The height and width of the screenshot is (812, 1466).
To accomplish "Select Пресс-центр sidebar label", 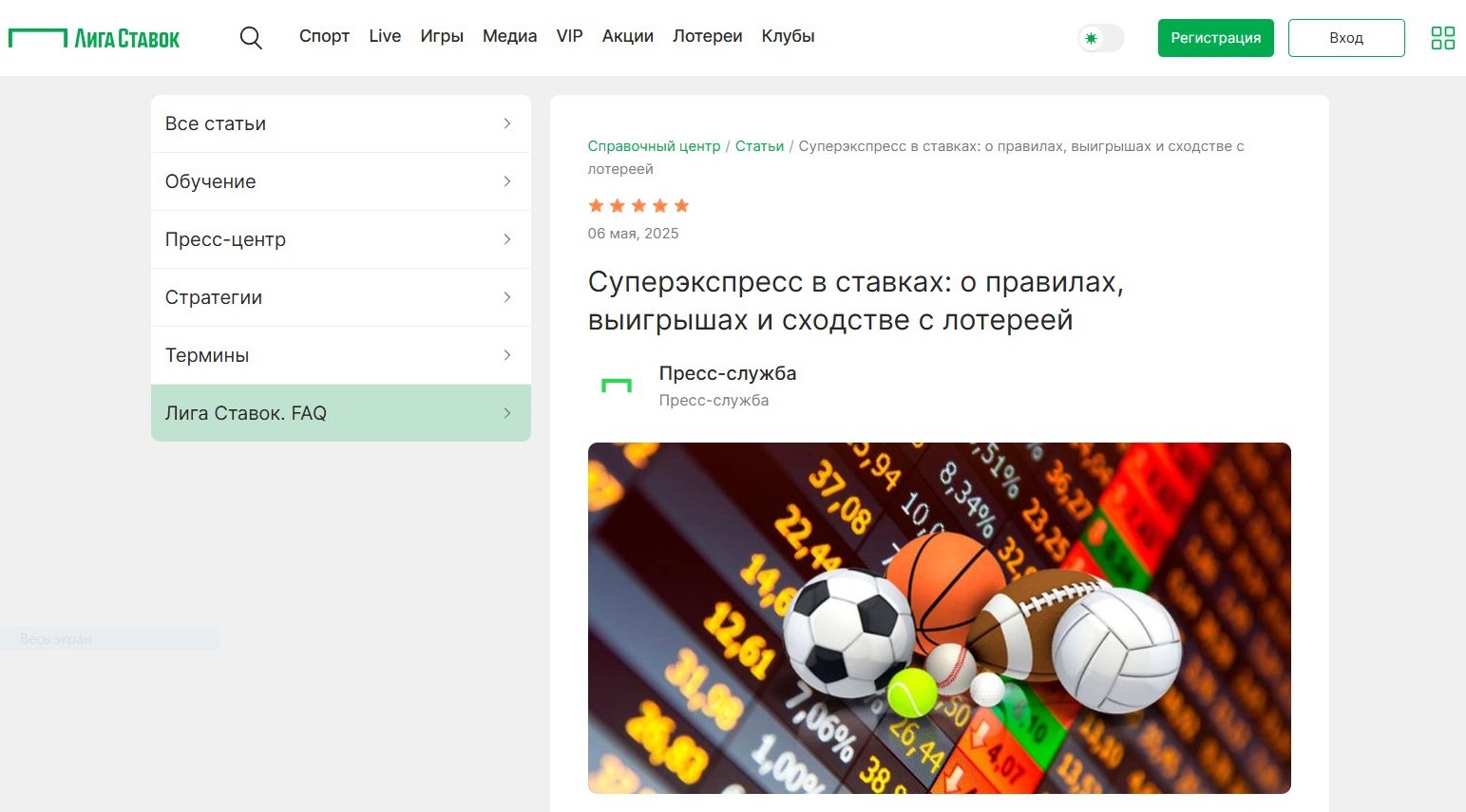I will pyautogui.click(x=225, y=239).
